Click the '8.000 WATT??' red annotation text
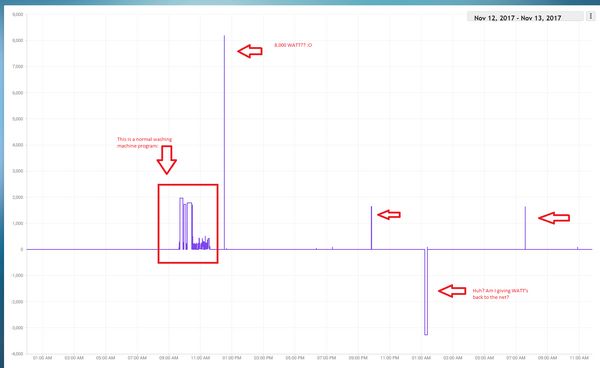 (x=293, y=45)
